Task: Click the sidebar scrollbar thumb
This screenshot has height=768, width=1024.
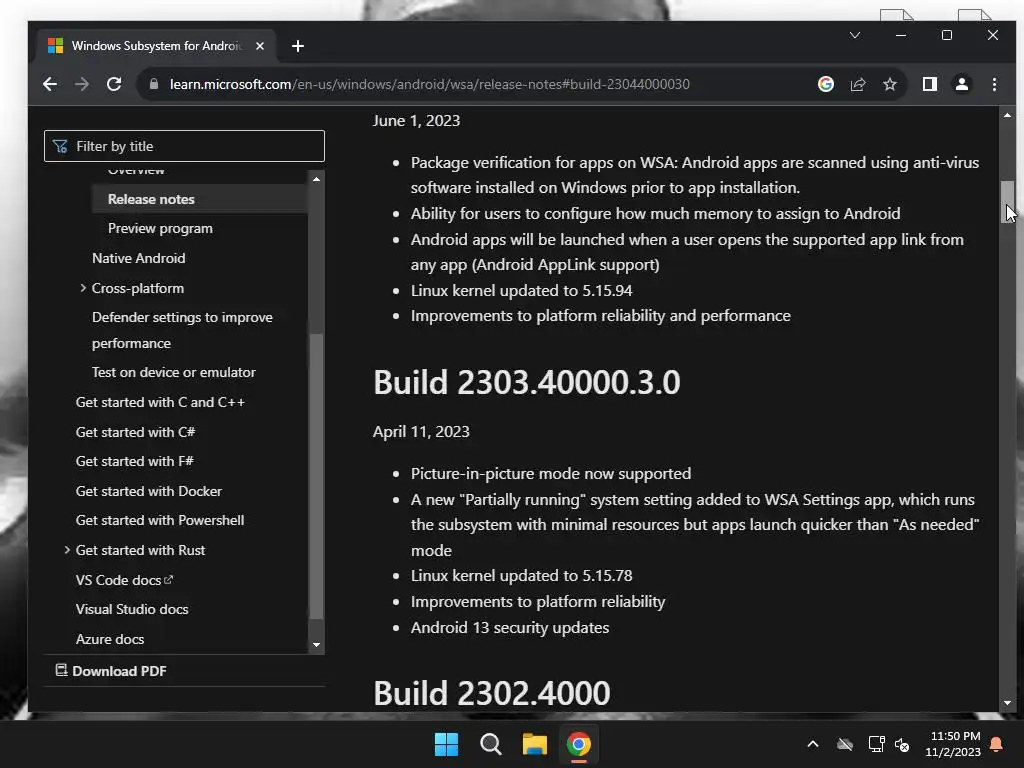Action: (316, 475)
